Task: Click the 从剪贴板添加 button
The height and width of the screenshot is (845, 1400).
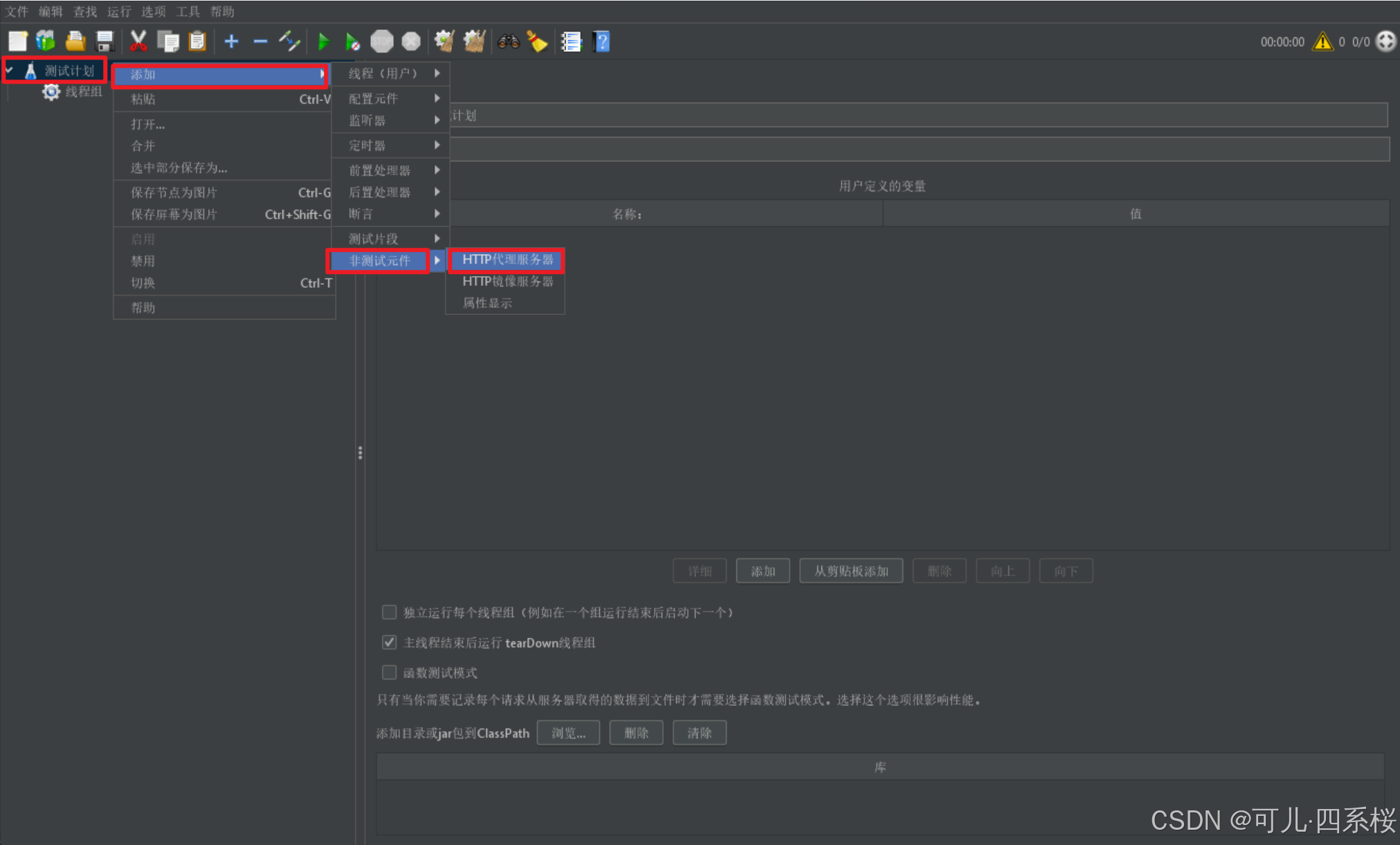Action: pyautogui.click(x=851, y=571)
